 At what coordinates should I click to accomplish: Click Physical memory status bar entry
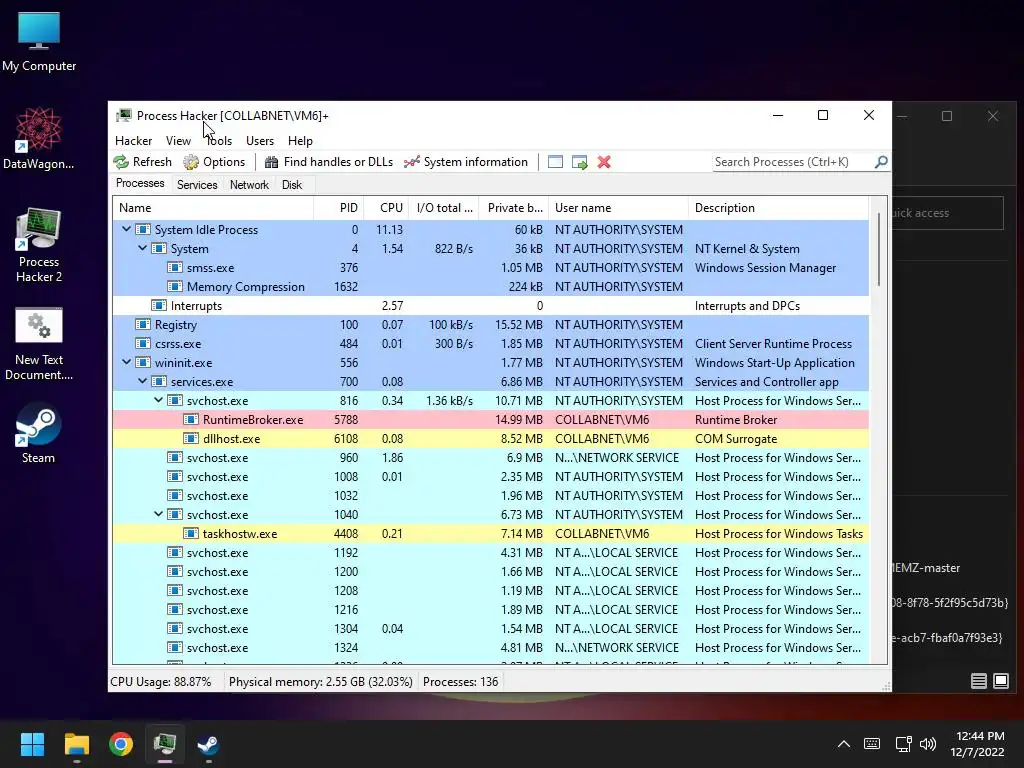click(321, 682)
